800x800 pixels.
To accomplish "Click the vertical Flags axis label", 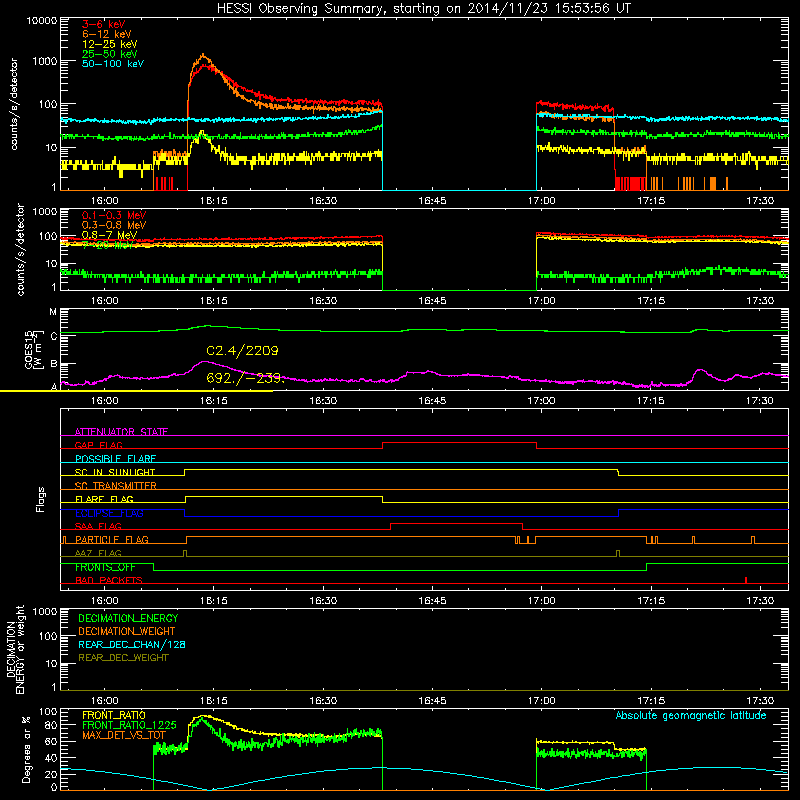I will tap(40, 499).
